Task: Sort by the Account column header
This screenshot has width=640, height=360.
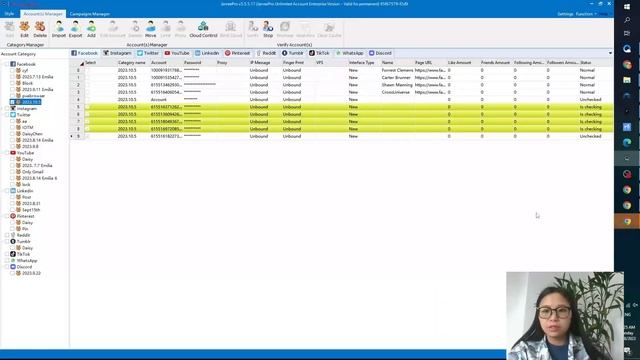Action: coord(159,63)
